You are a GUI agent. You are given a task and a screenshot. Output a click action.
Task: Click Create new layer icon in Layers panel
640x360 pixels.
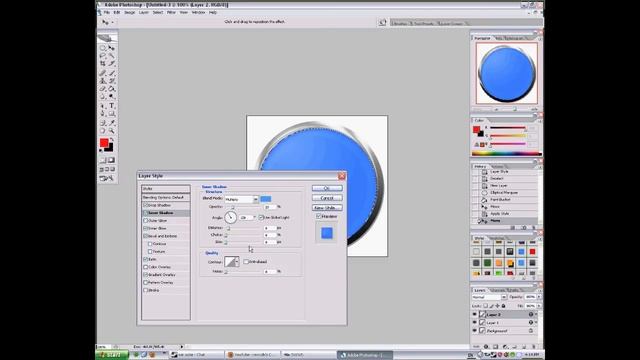(x=524, y=347)
